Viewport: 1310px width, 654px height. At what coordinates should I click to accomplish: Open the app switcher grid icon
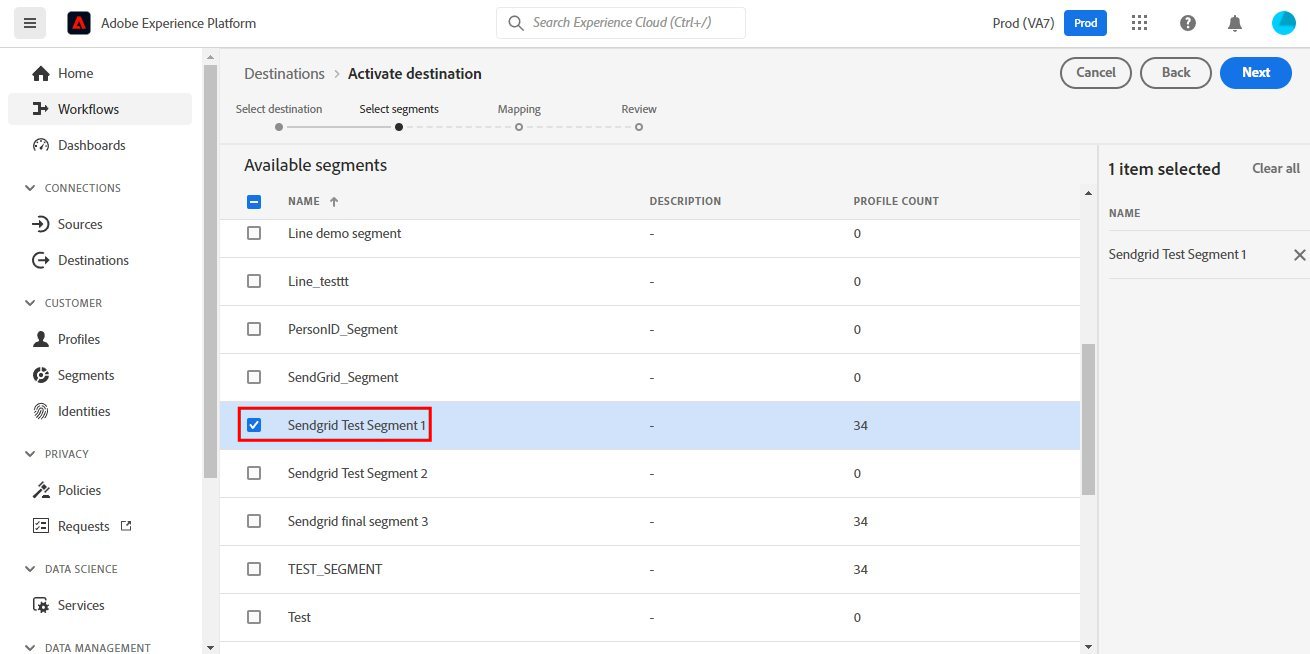click(1139, 23)
